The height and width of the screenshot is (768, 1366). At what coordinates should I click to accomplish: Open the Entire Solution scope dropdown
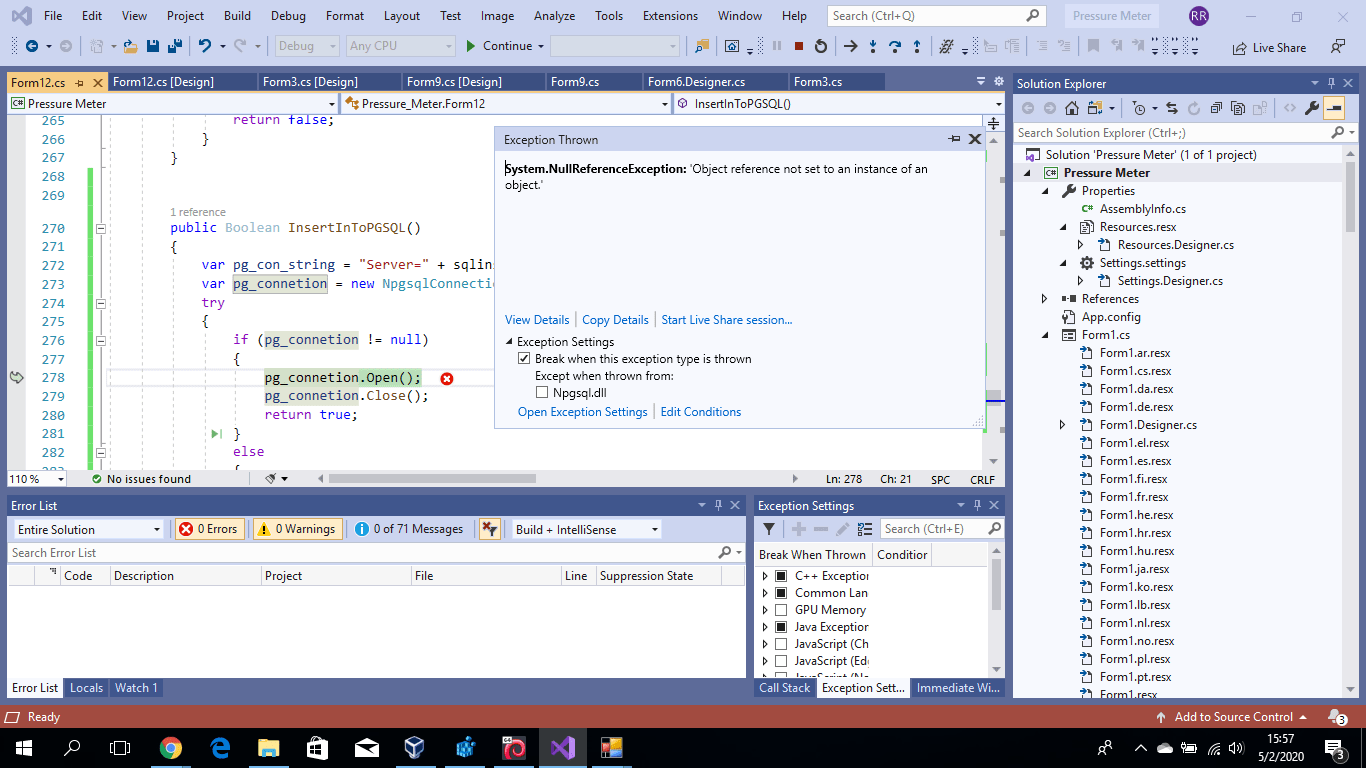click(x=88, y=529)
